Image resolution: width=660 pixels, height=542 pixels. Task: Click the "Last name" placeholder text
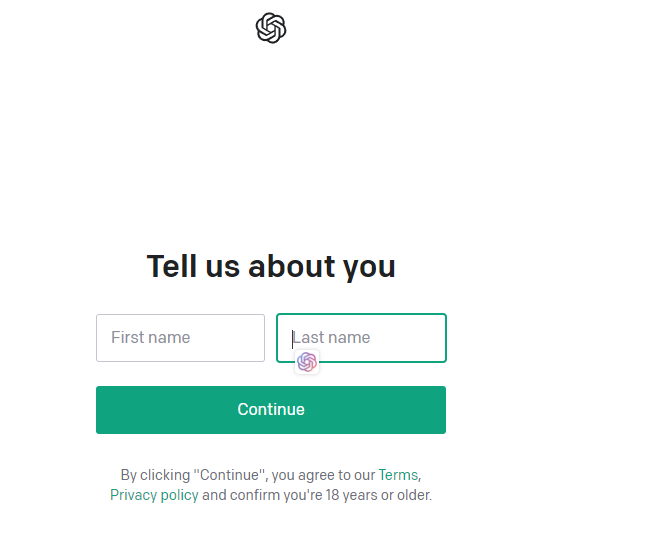tap(332, 338)
